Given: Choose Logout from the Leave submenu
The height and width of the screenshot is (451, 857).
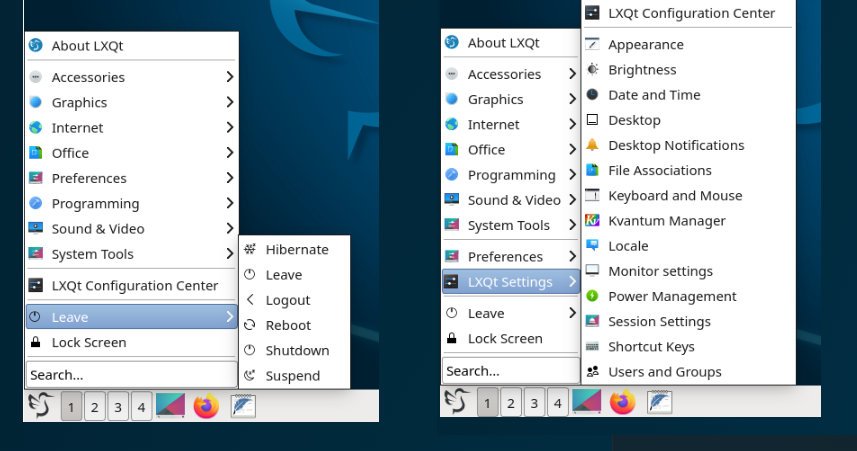Looking at the screenshot, I should (287, 300).
